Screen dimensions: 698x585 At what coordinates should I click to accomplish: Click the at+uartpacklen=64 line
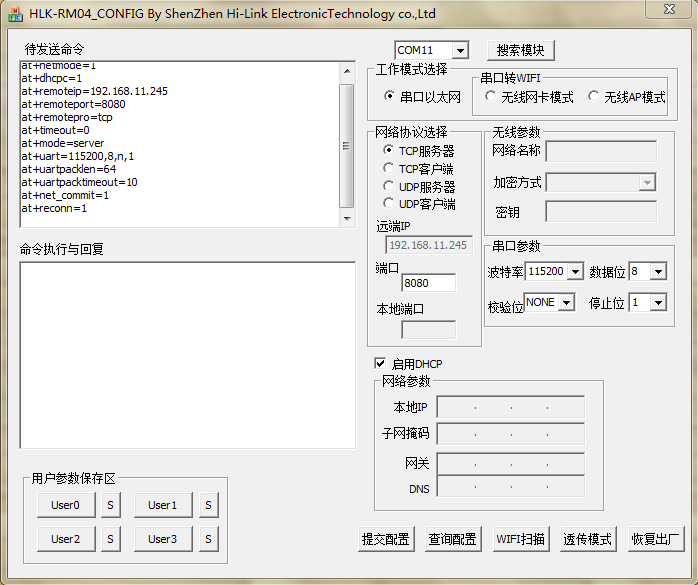click(x=69, y=169)
